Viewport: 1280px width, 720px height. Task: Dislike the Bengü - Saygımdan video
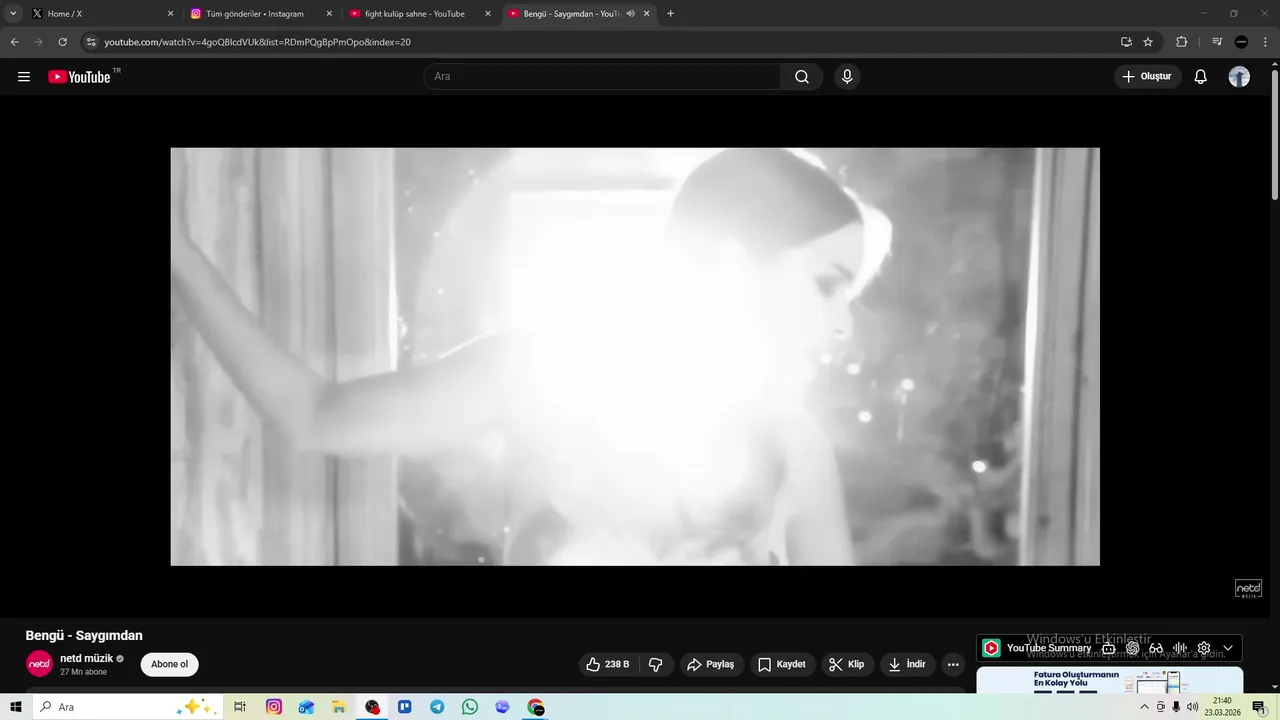click(656, 664)
